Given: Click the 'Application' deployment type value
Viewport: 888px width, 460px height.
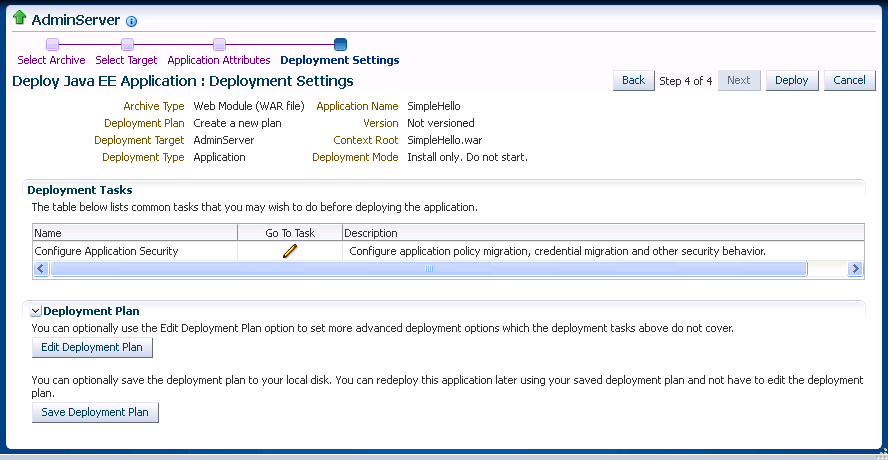Looking at the screenshot, I should point(219,157).
